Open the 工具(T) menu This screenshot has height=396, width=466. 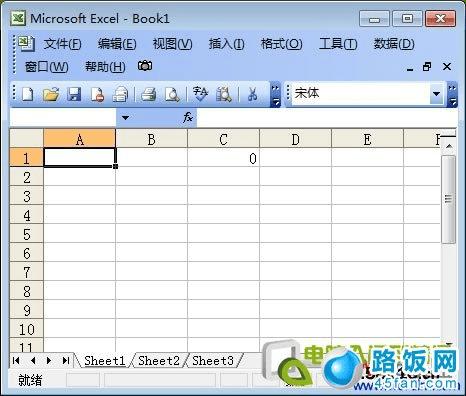[x=338, y=44]
